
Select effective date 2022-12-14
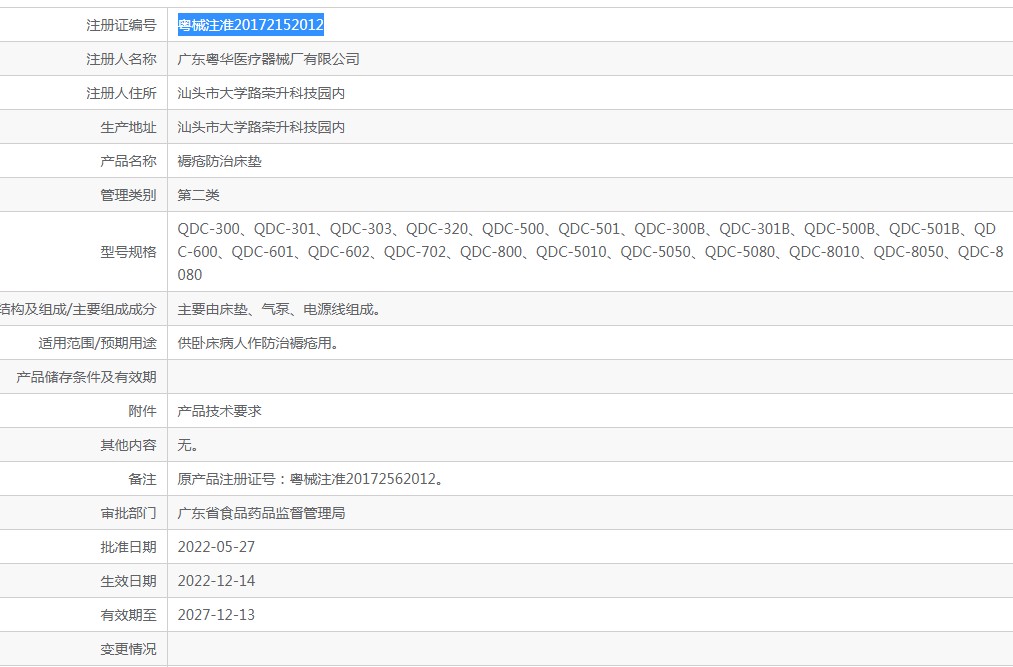[x=216, y=581]
